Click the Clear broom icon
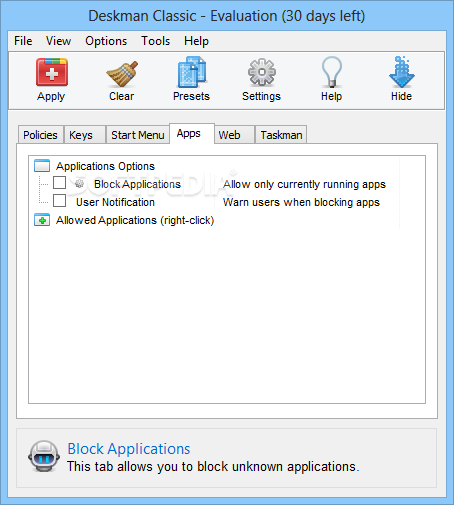Screen dimensions: 454x505 (122, 74)
